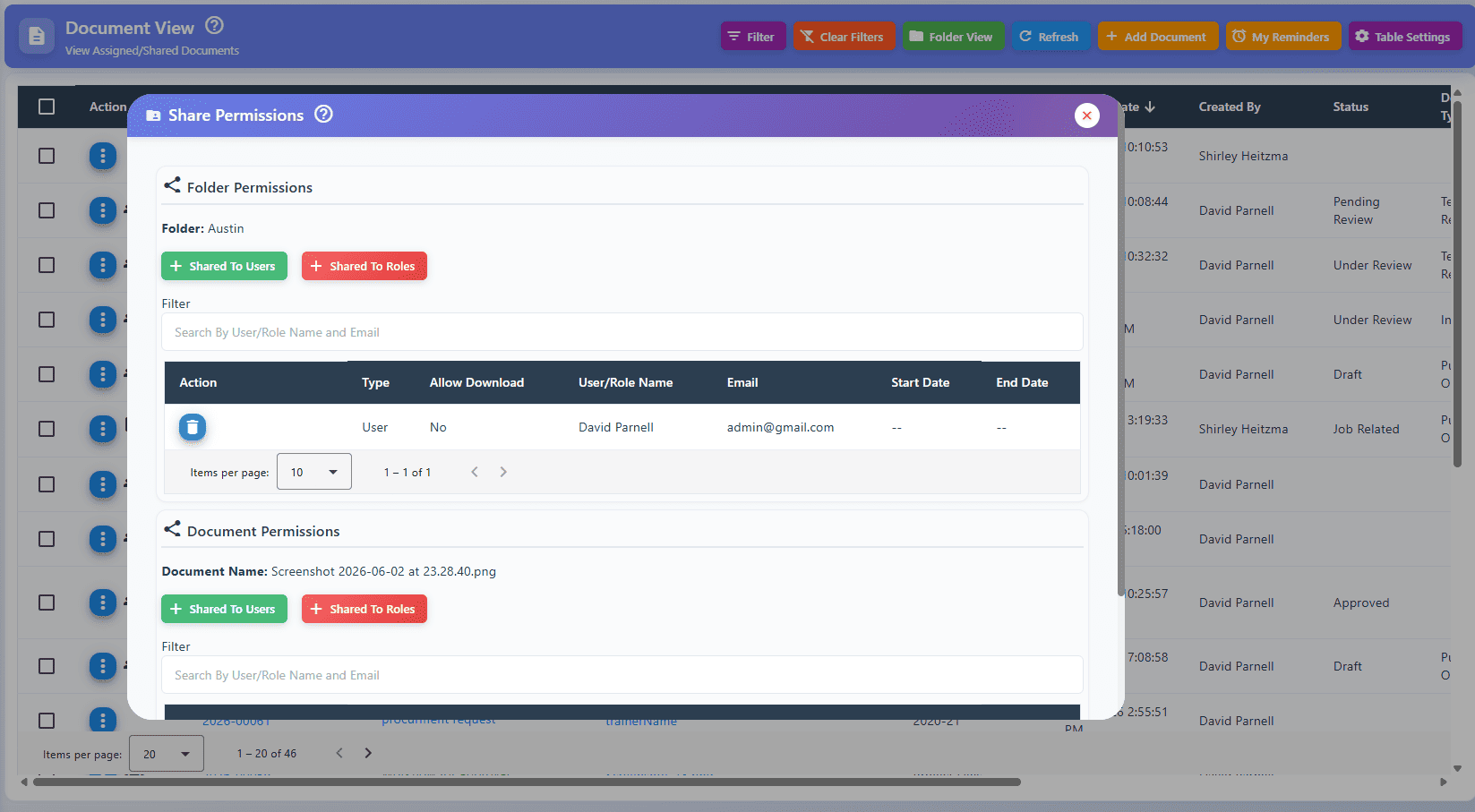Open Table Settings

click(1405, 37)
